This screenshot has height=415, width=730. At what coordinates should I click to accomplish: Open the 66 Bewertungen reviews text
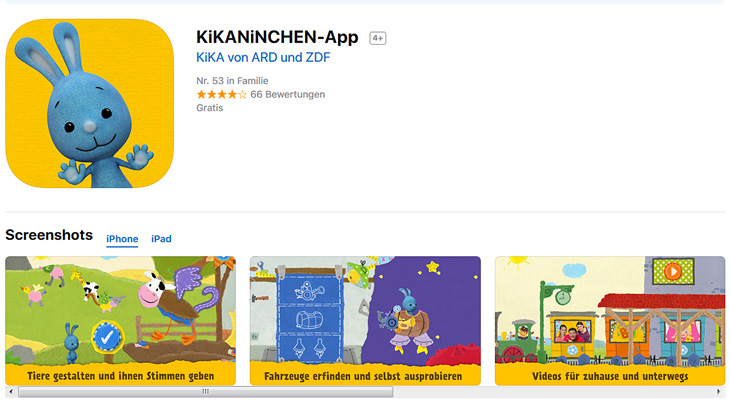(x=288, y=95)
